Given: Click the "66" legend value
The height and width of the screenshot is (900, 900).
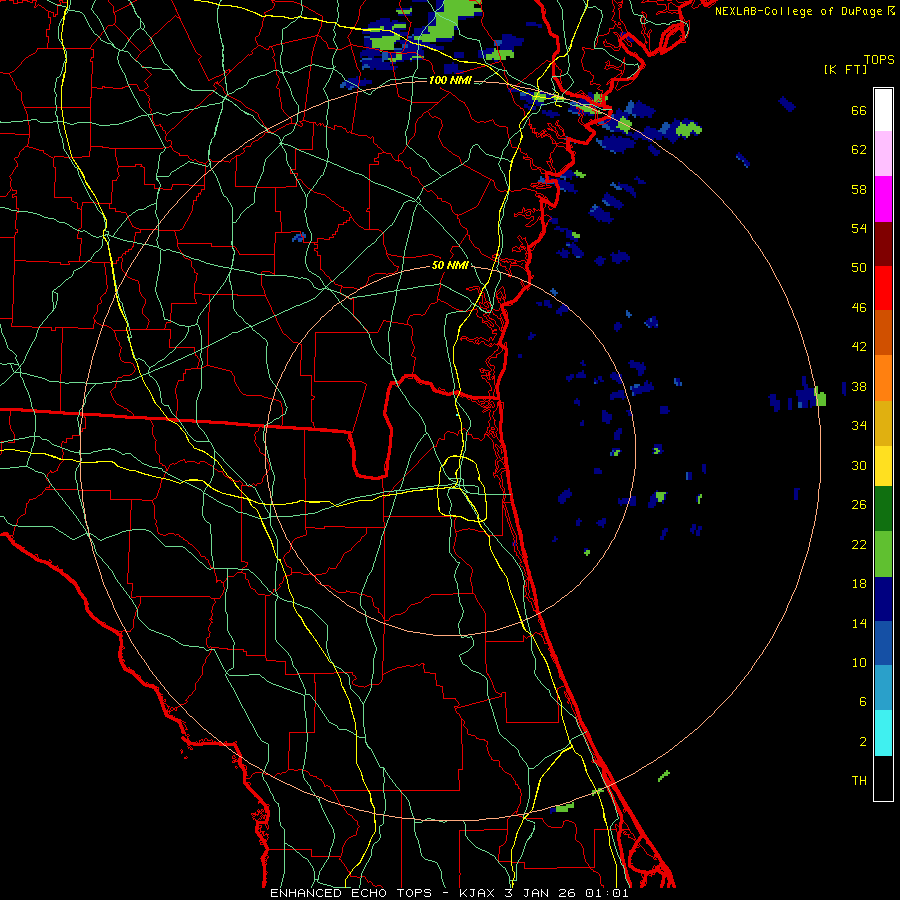Looking at the screenshot, I should (859, 110).
